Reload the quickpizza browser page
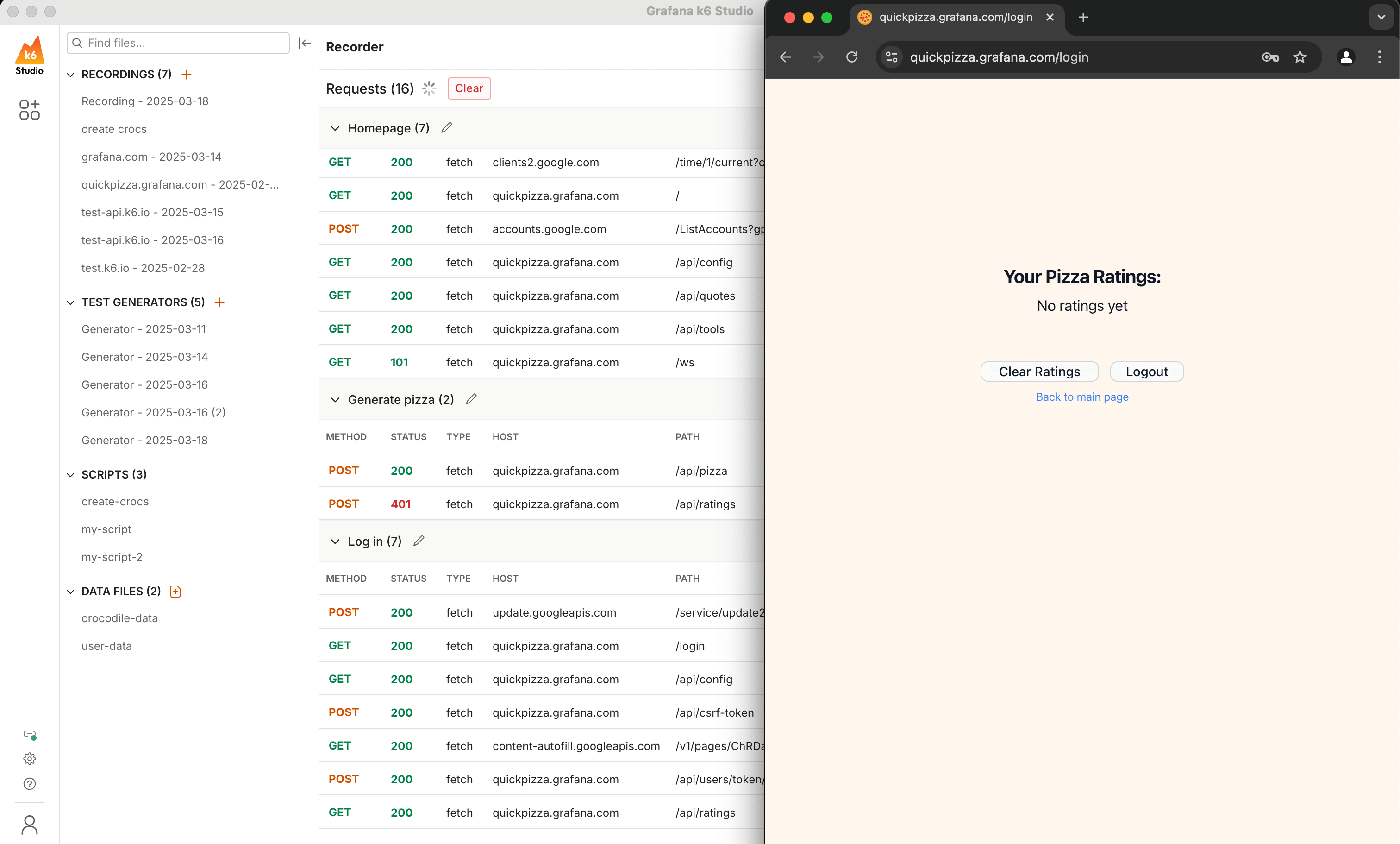This screenshot has width=1400, height=844. tap(852, 57)
